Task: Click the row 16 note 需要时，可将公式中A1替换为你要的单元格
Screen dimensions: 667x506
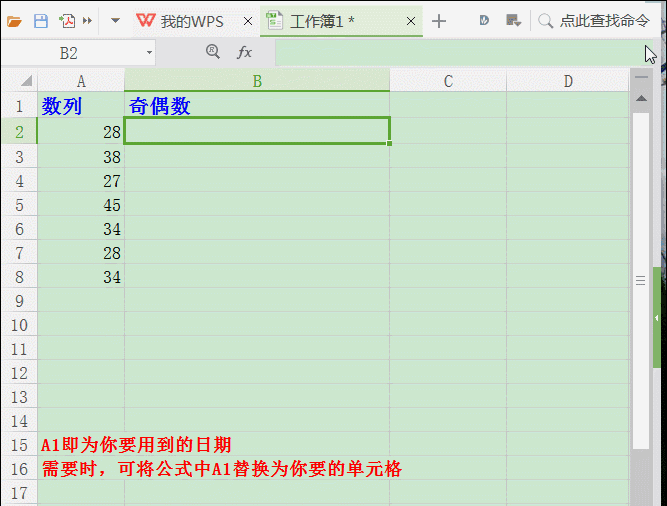Action: (222, 469)
